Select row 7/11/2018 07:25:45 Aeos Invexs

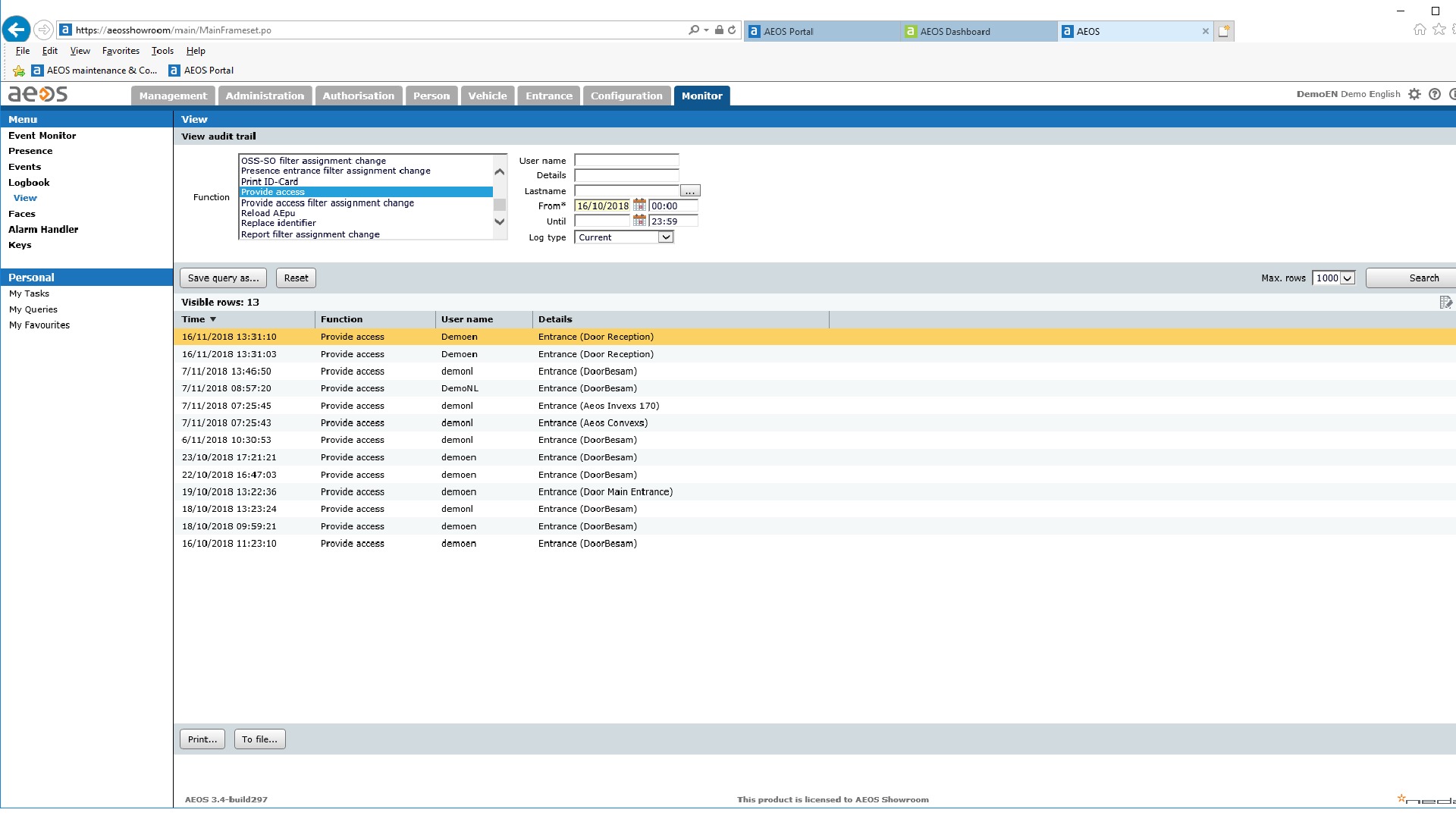coord(814,406)
